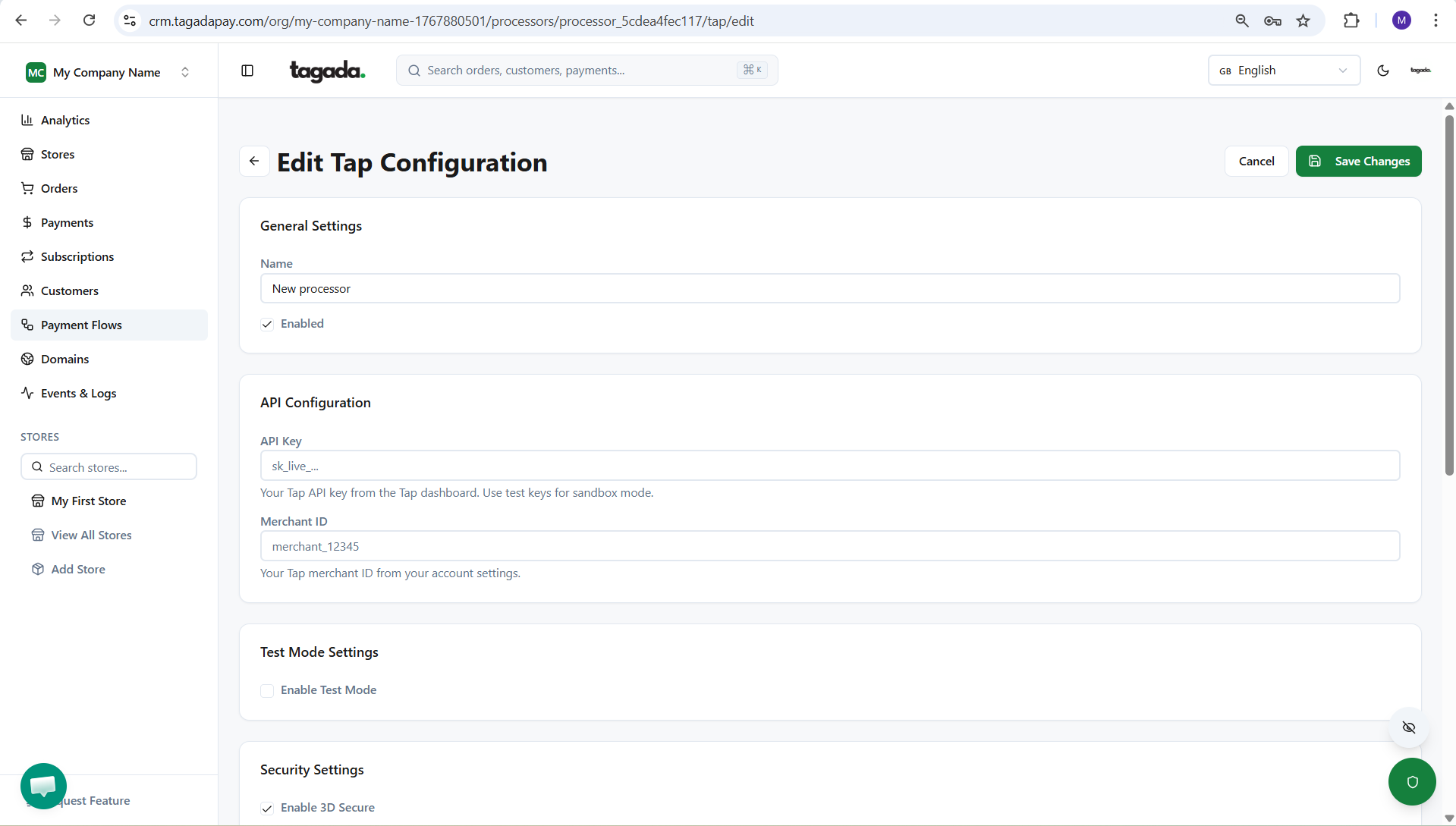Uncheck the Enabled checkbox
Image resolution: width=1456 pixels, height=826 pixels.
coord(267,325)
